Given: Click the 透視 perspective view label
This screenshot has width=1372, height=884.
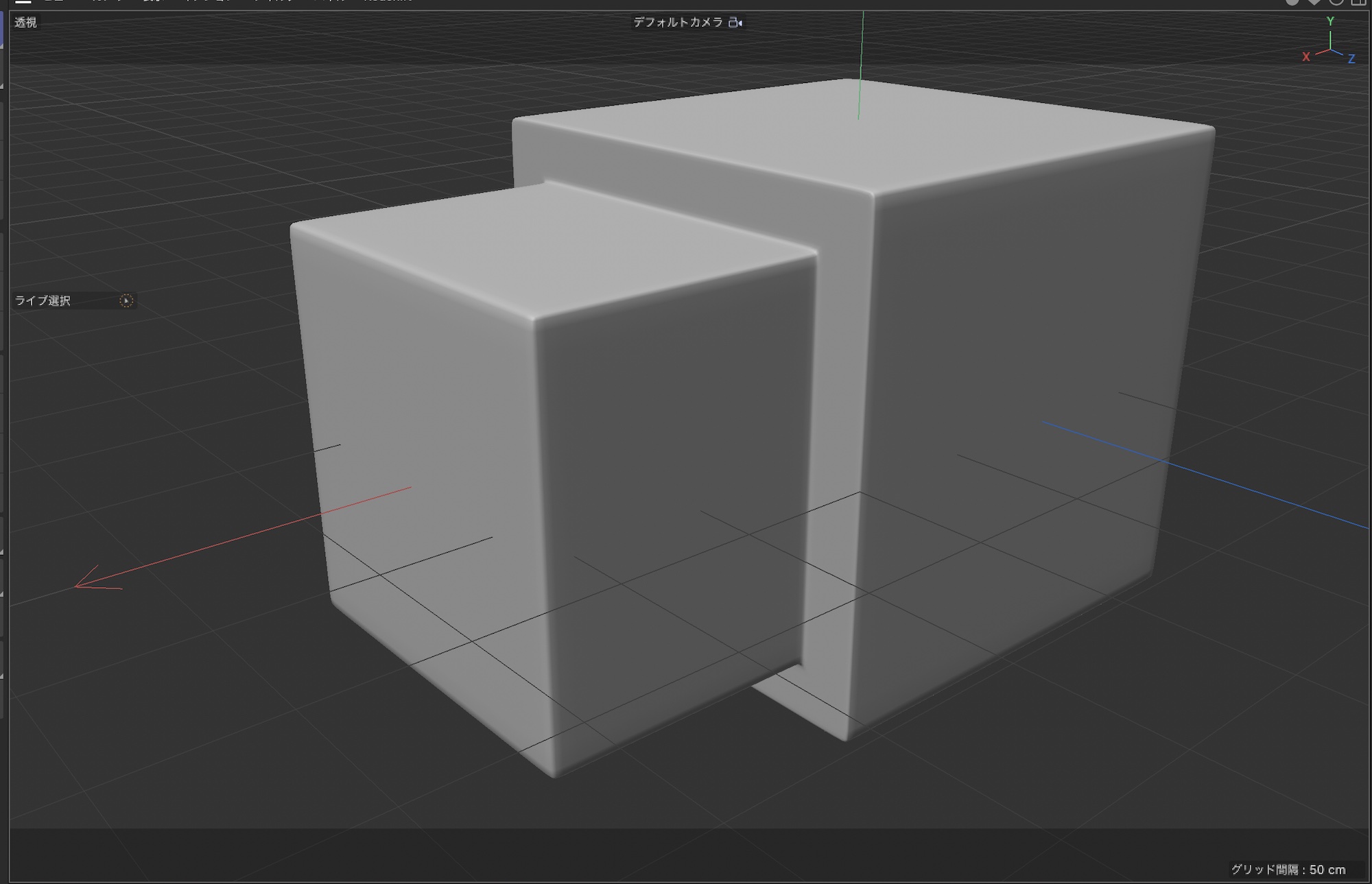Looking at the screenshot, I should 26,23.
